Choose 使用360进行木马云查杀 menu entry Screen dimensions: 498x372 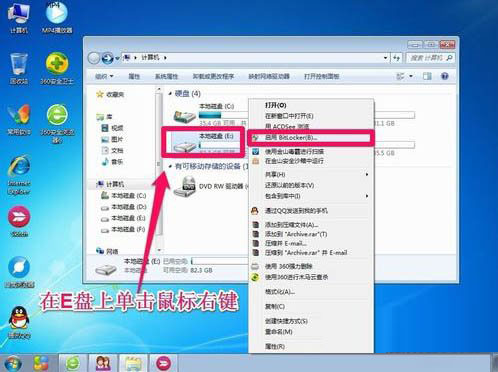click(311, 277)
